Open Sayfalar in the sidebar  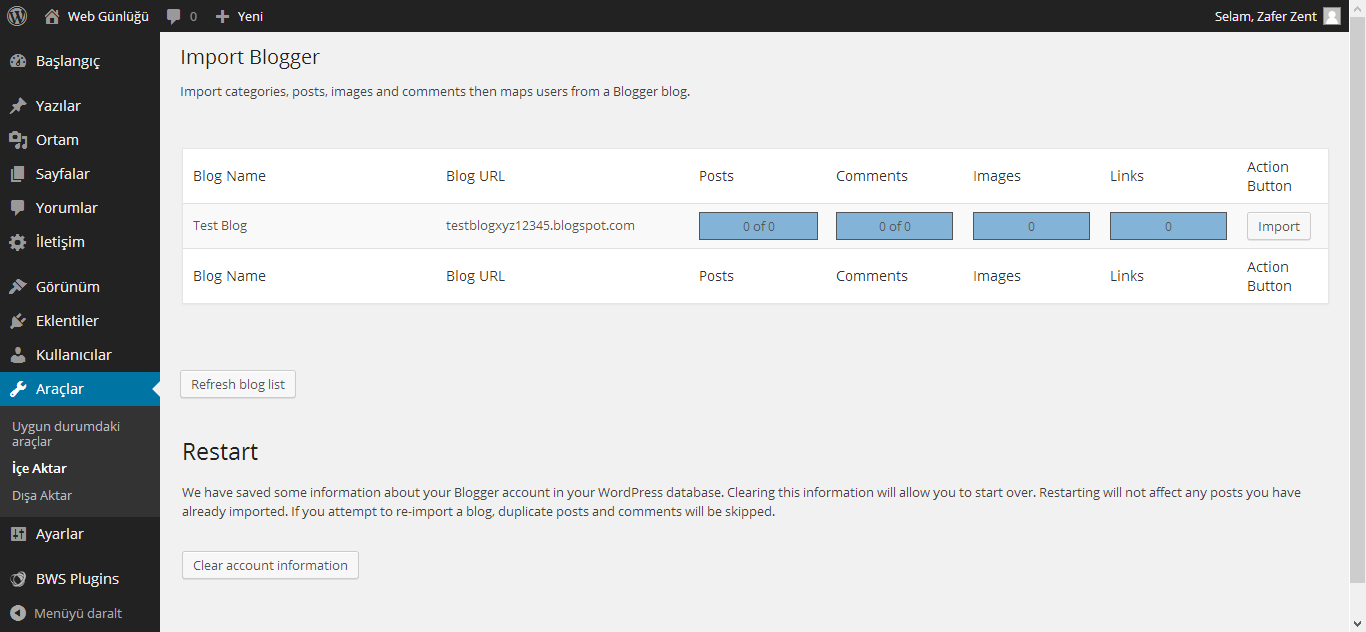pos(80,174)
